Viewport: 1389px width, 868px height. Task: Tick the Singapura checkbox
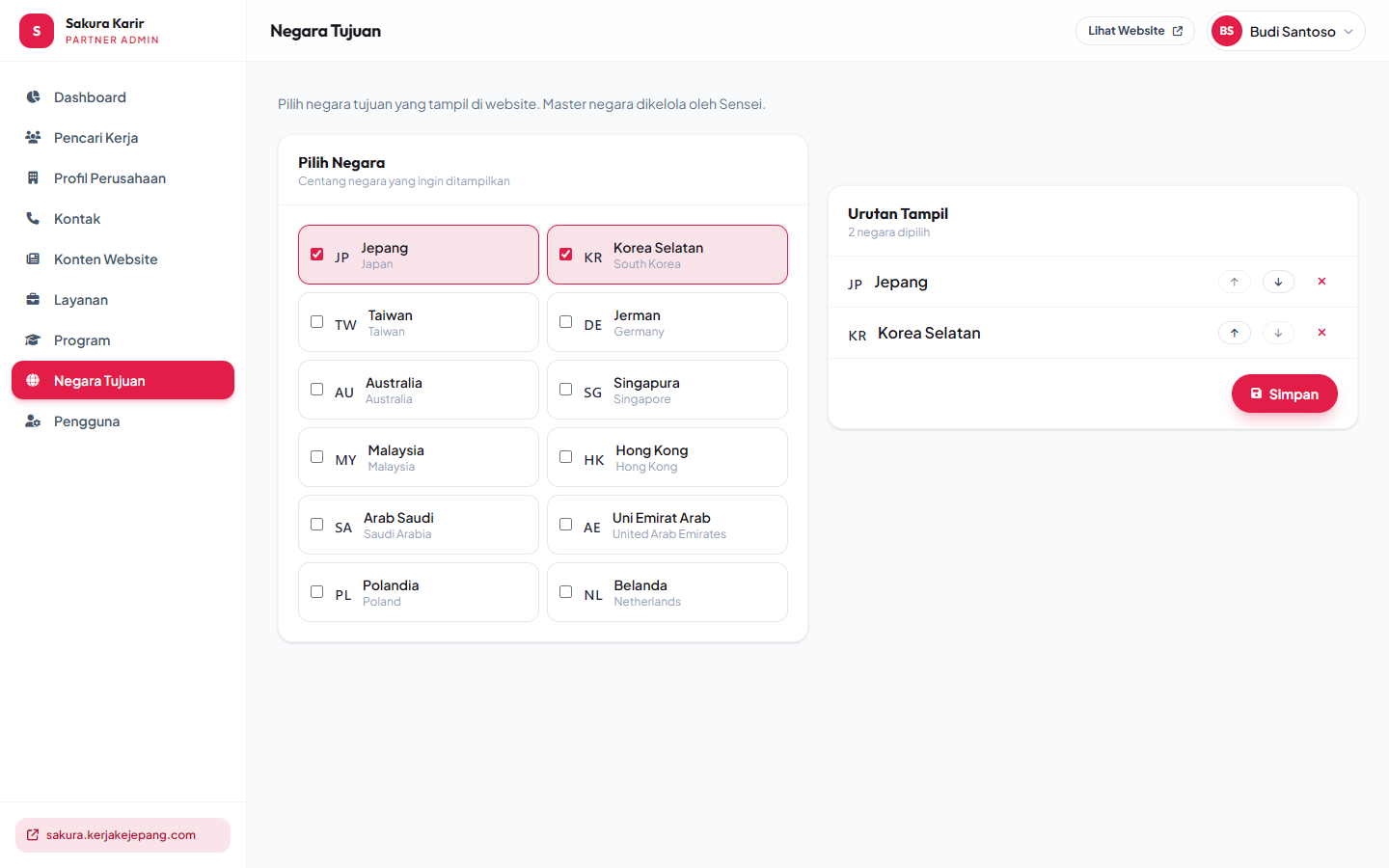click(x=565, y=390)
